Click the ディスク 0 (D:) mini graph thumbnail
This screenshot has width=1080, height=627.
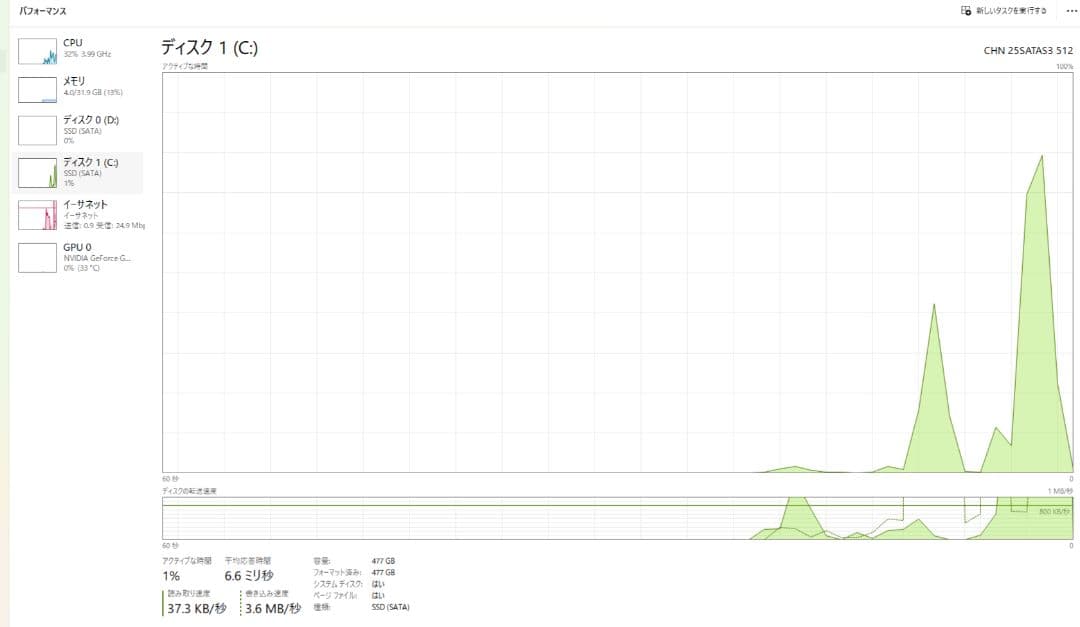tap(38, 130)
